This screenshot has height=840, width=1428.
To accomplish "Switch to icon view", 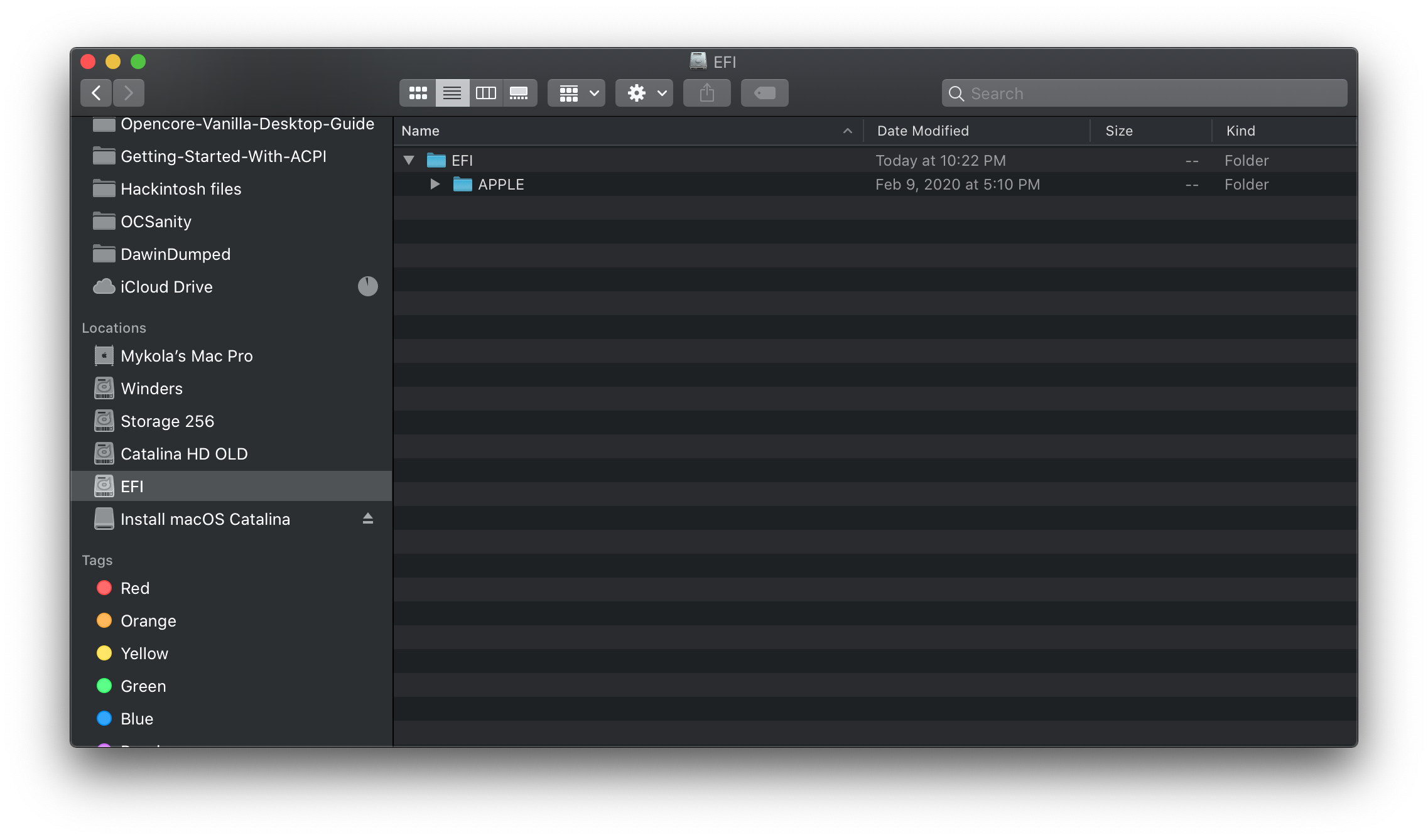I will (418, 93).
